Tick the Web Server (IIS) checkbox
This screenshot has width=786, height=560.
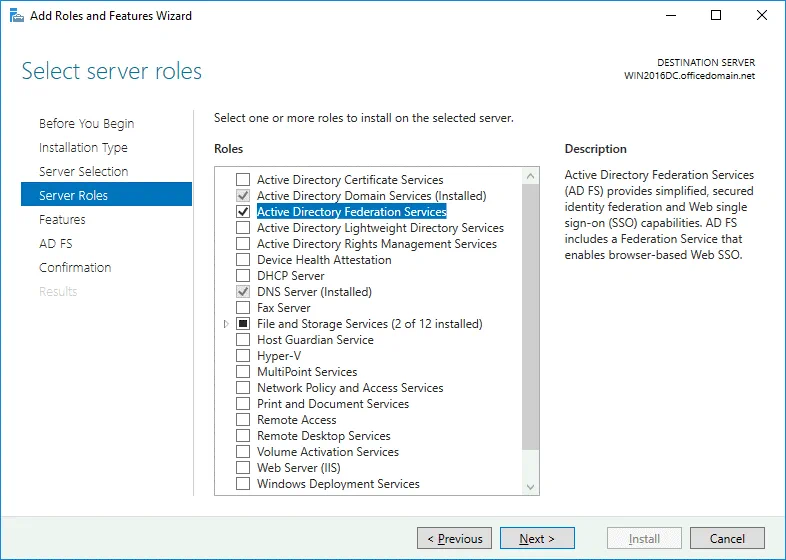[243, 468]
